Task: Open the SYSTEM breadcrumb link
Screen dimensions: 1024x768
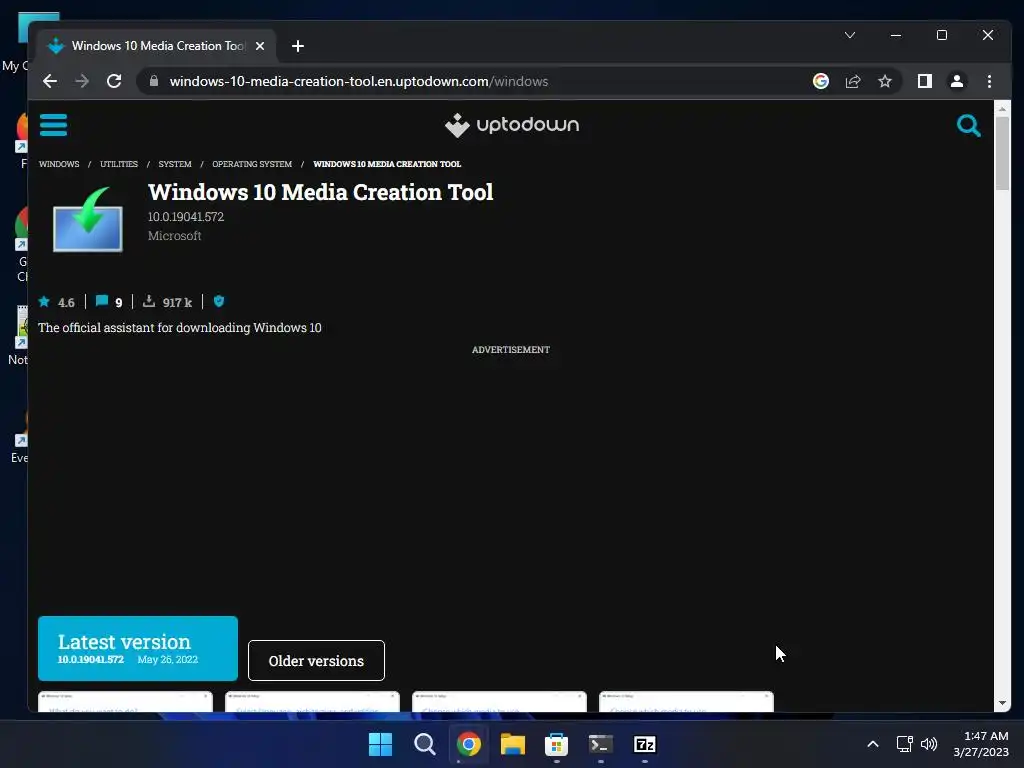Action: (175, 164)
